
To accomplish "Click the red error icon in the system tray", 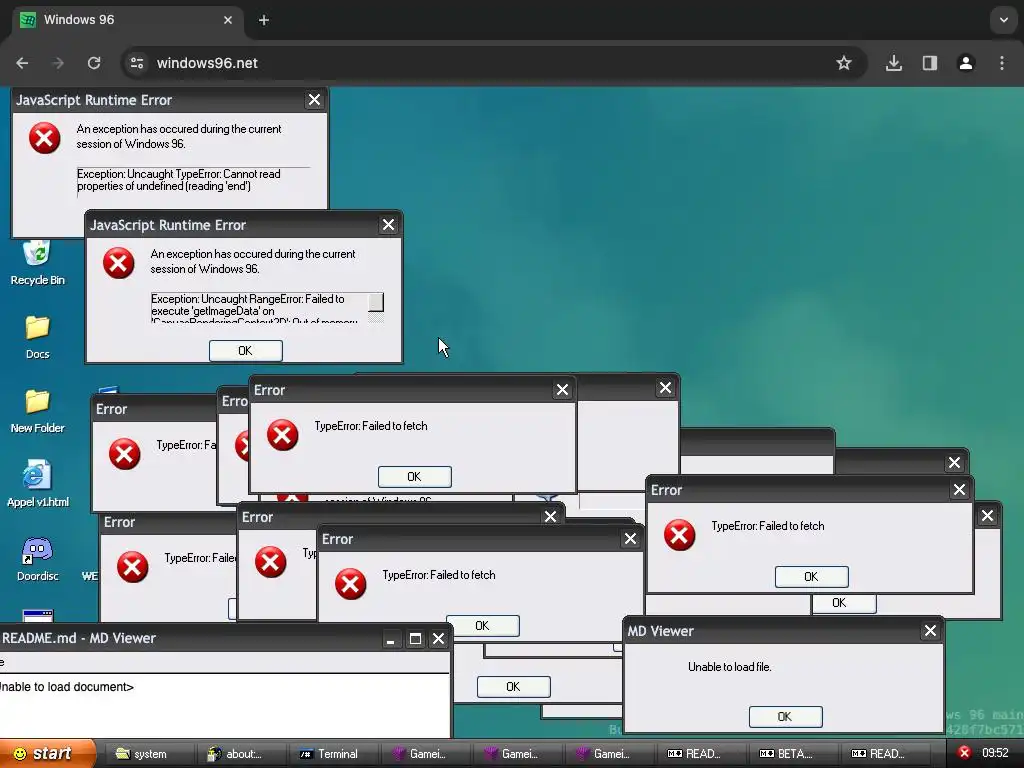I will pyautogui.click(x=964, y=753).
